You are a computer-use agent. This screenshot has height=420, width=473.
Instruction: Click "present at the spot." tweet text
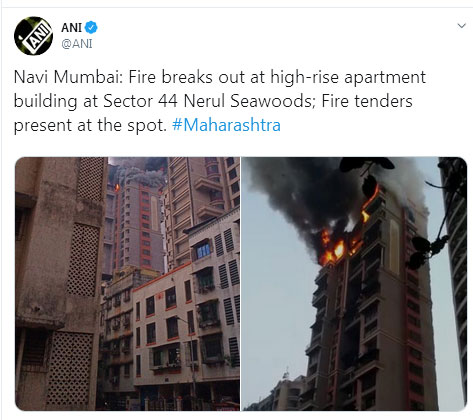click(x=90, y=126)
